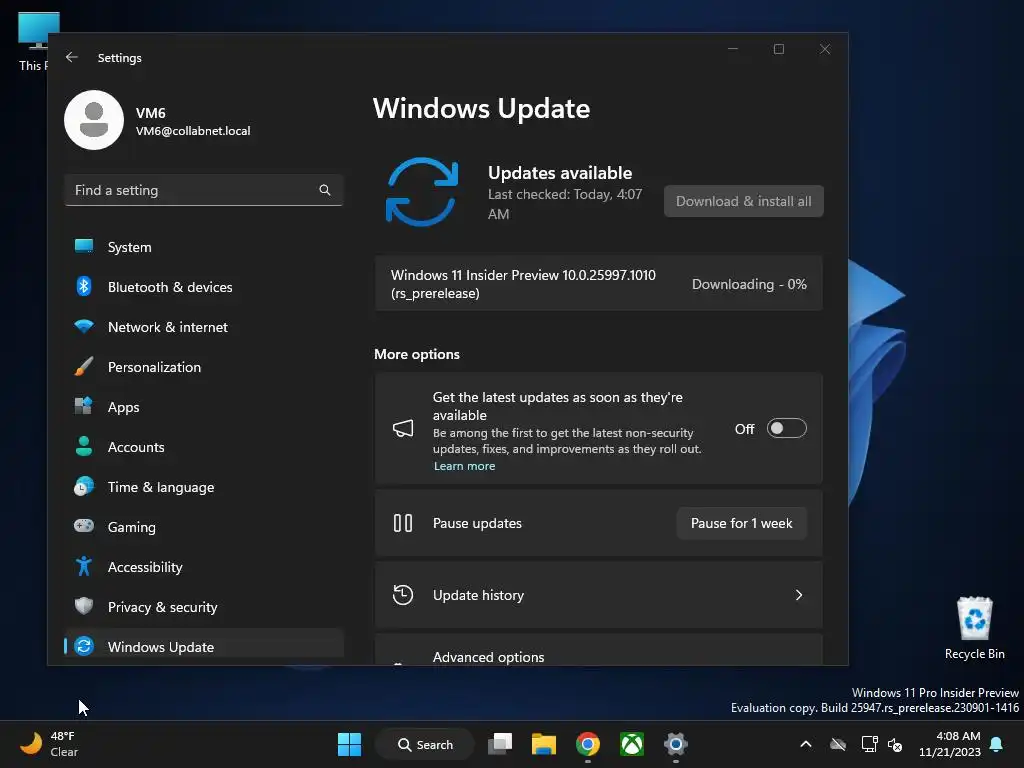Open the System icon in sidebar
The width and height of the screenshot is (1024, 768).
coord(84,246)
